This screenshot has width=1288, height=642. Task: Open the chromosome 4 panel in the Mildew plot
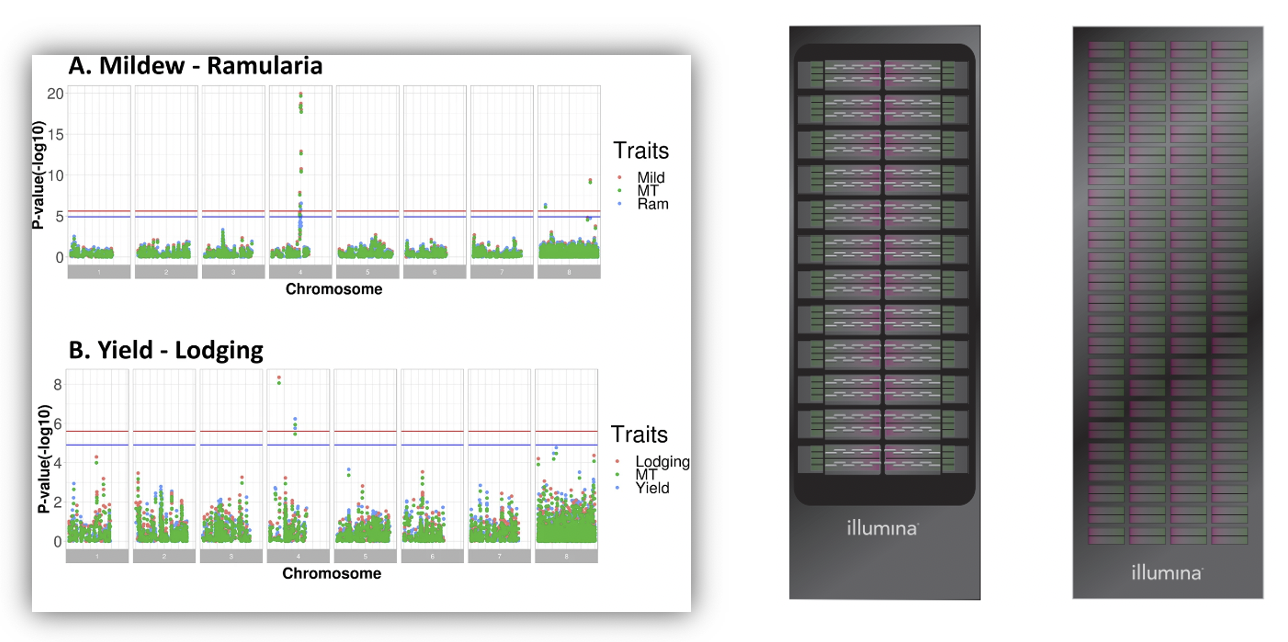tap(301, 182)
